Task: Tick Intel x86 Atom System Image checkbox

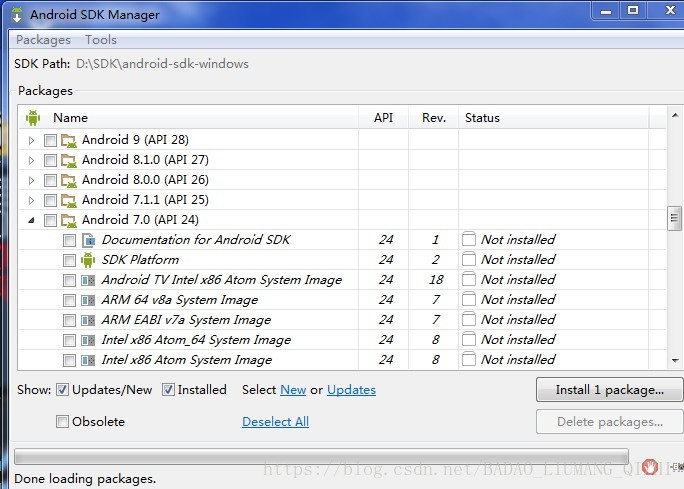Action: coord(69,361)
